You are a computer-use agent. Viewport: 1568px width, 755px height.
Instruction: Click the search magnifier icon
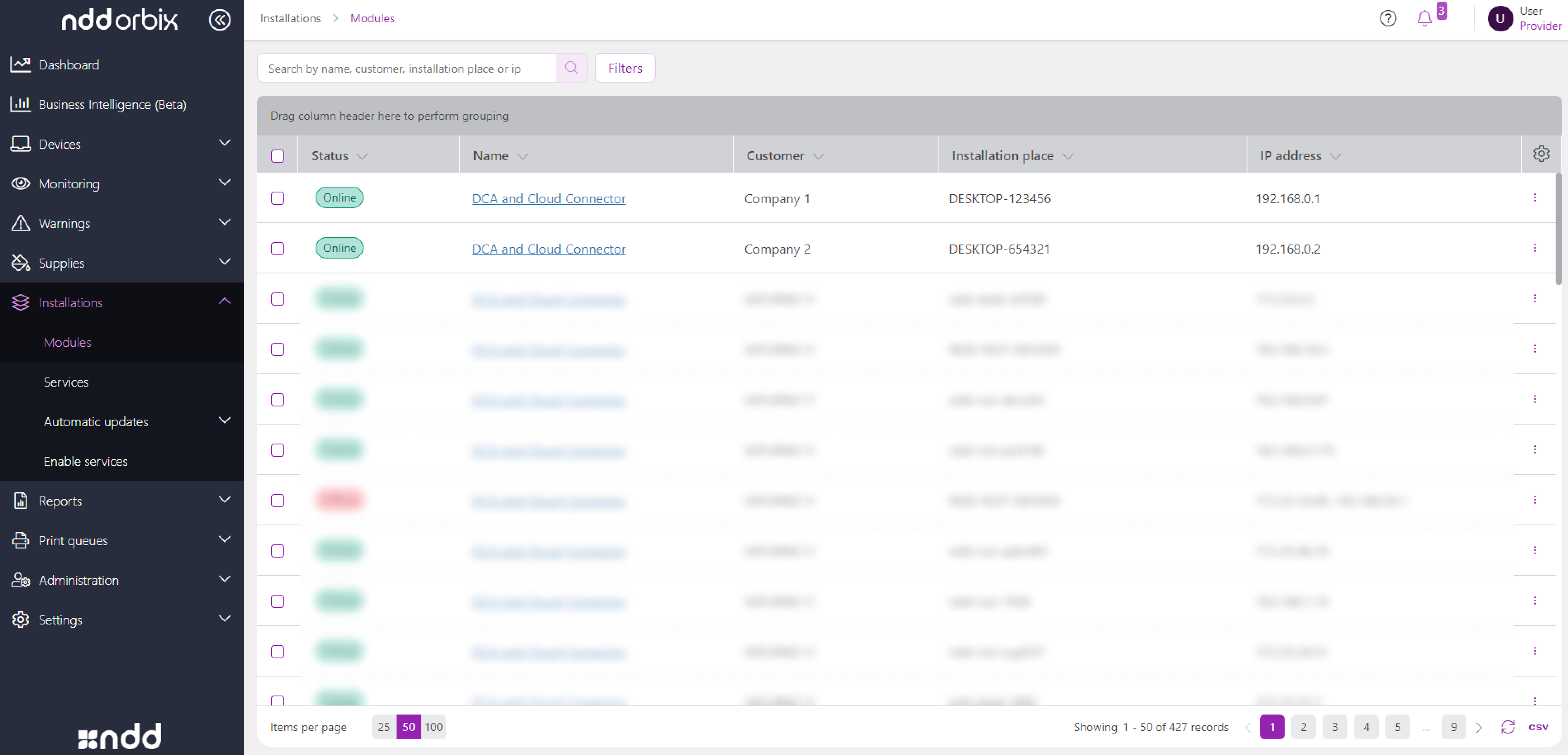tap(571, 68)
